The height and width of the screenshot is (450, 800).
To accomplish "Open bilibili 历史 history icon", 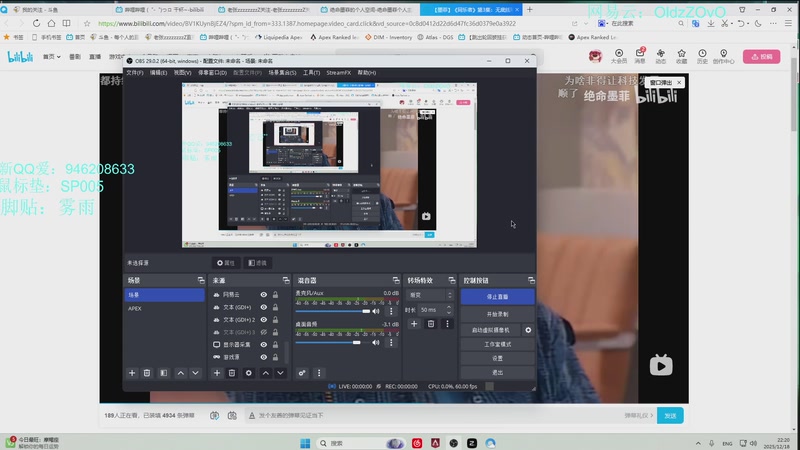I will point(703,56).
